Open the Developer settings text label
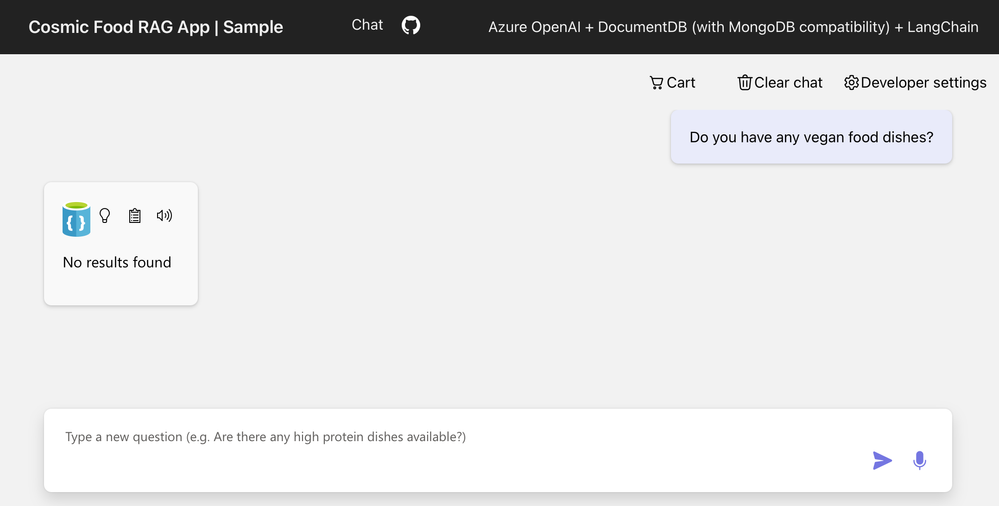 click(923, 83)
